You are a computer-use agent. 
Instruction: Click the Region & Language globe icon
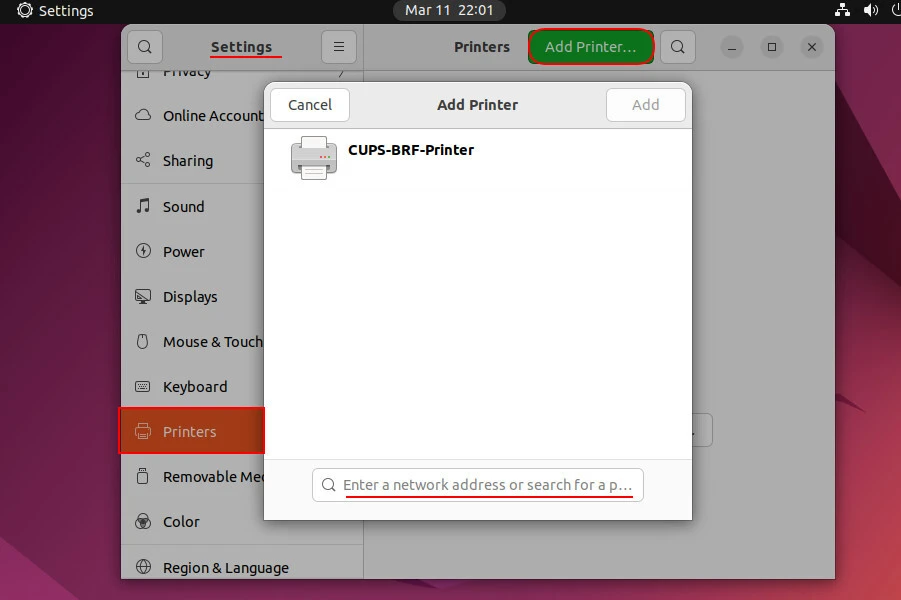point(143,567)
